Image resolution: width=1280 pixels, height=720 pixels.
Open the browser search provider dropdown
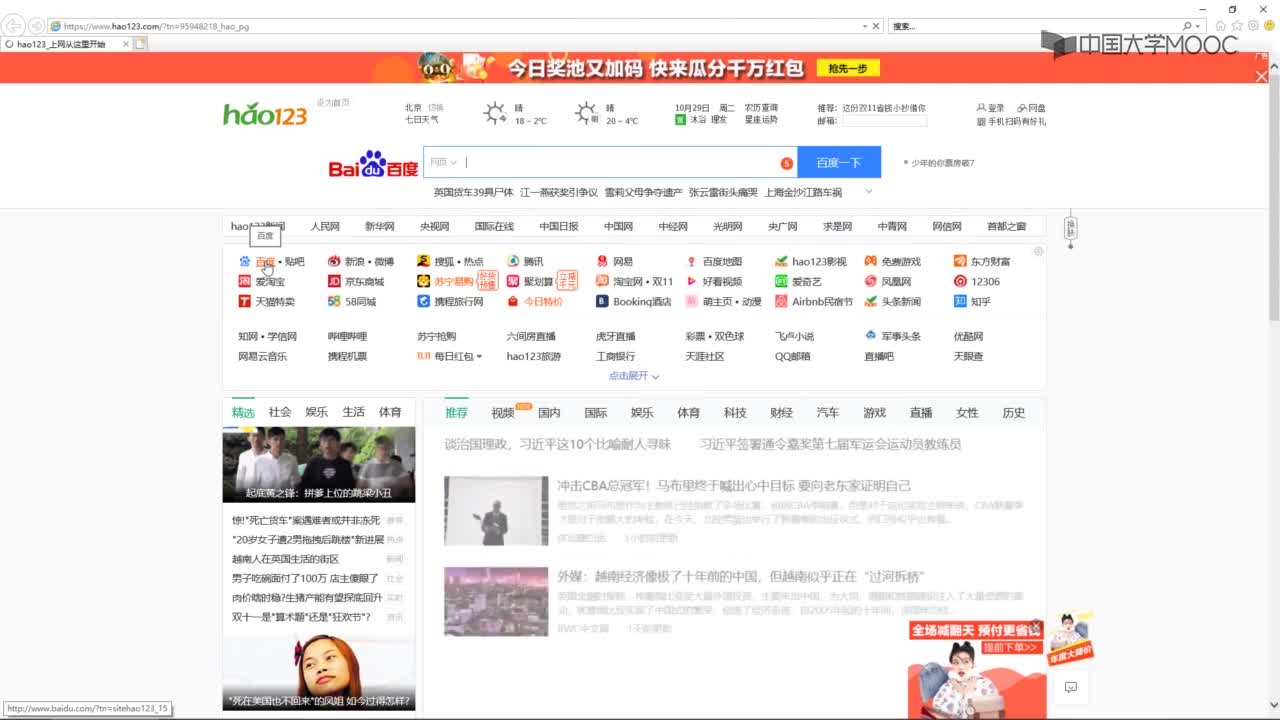pyautogui.click(x=1199, y=26)
